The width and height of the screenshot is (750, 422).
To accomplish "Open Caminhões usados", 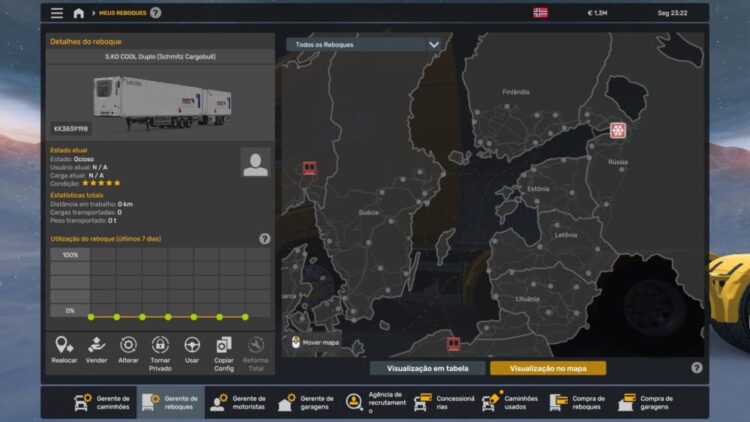I will tap(510, 402).
